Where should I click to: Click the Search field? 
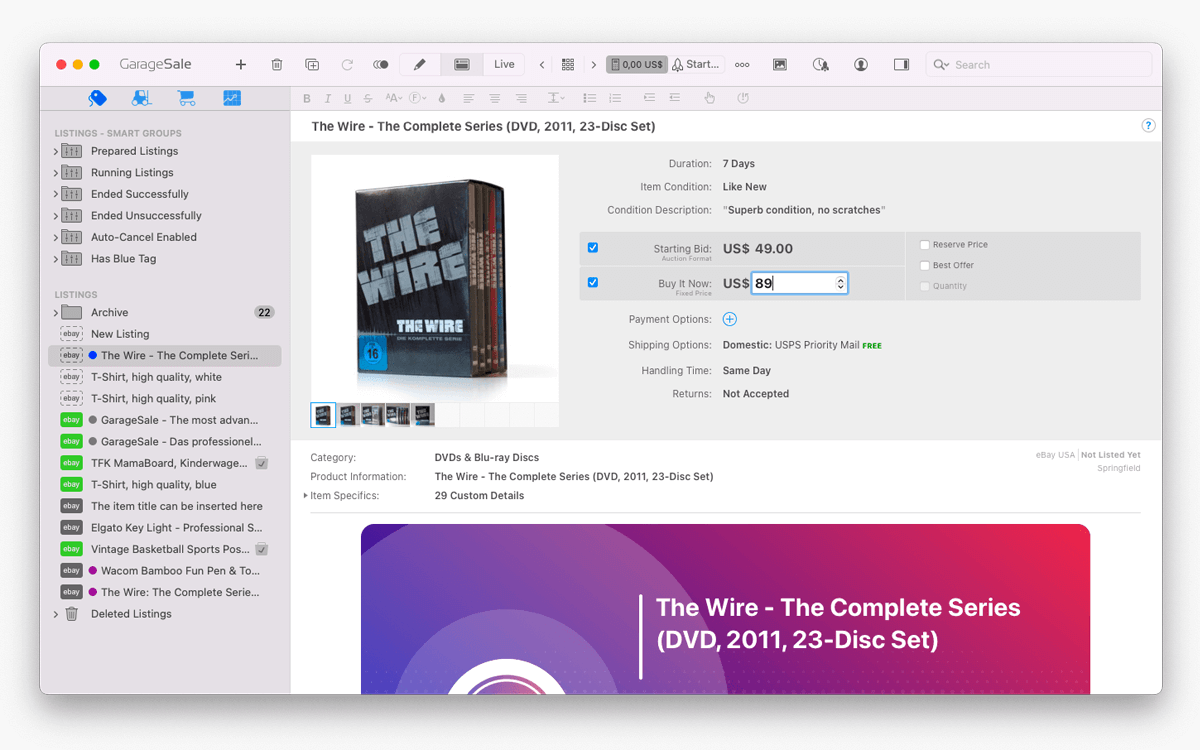point(1037,64)
